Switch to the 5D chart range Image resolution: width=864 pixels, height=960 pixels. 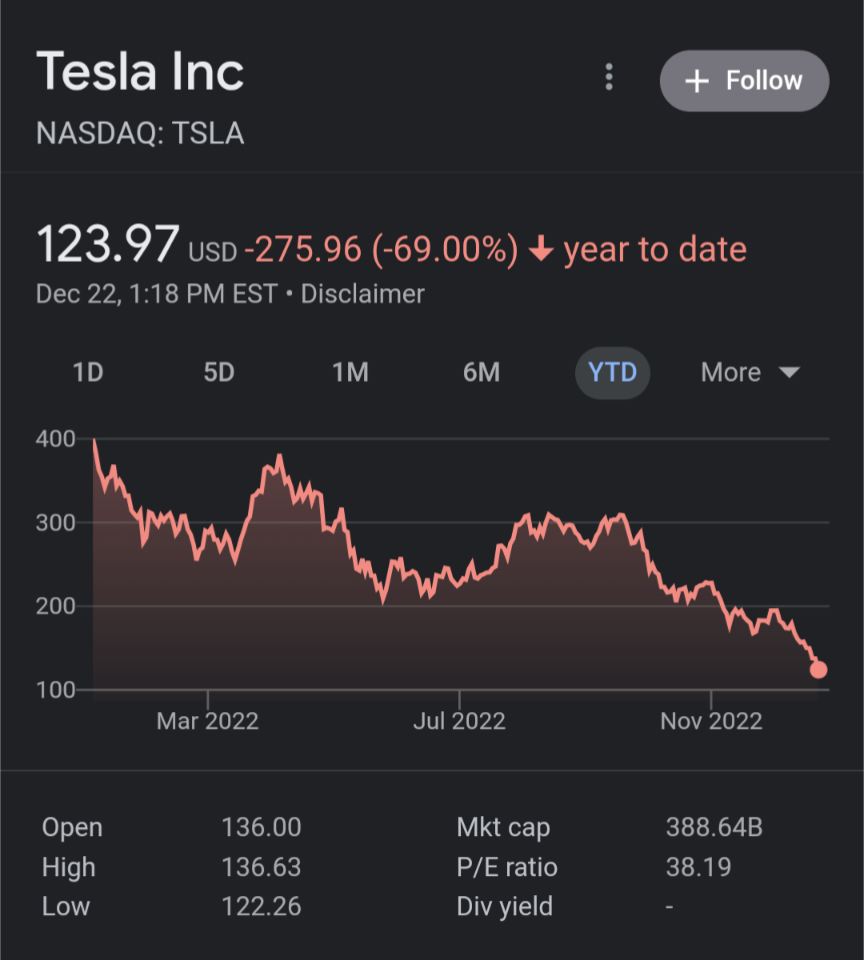pyautogui.click(x=219, y=373)
